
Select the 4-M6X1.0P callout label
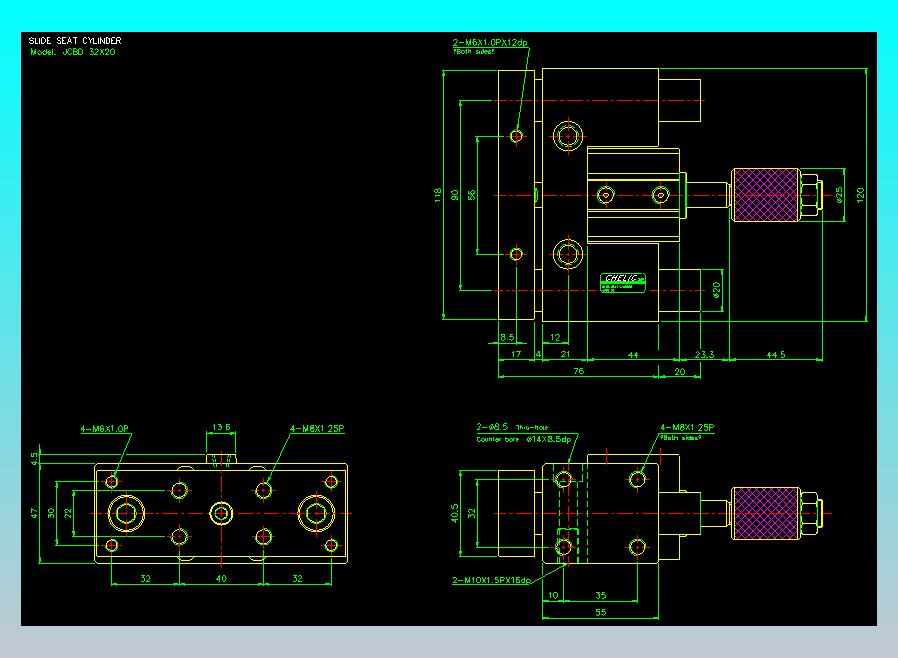pos(104,428)
